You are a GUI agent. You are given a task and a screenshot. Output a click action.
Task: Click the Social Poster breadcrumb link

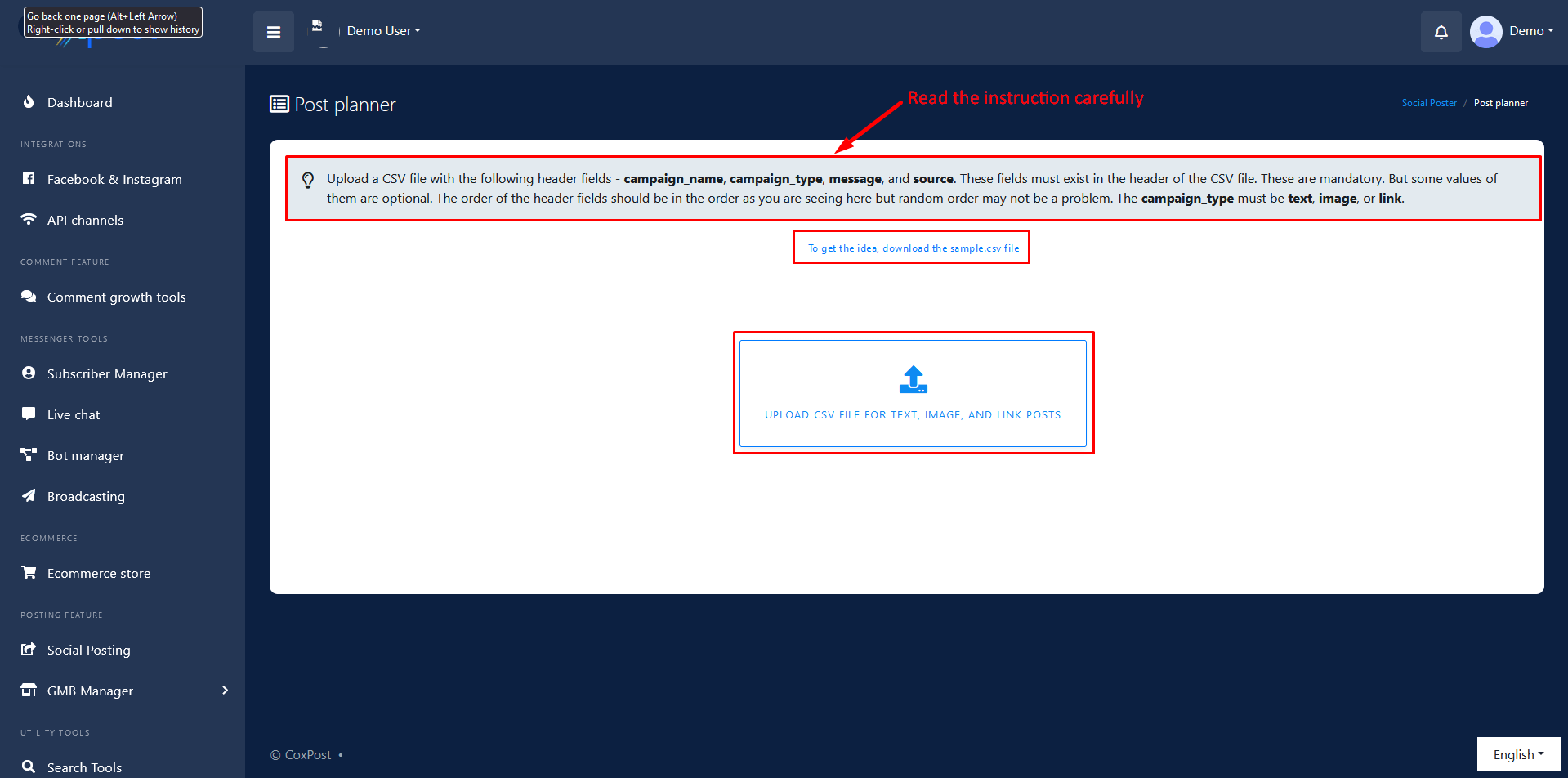[x=1428, y=103]
